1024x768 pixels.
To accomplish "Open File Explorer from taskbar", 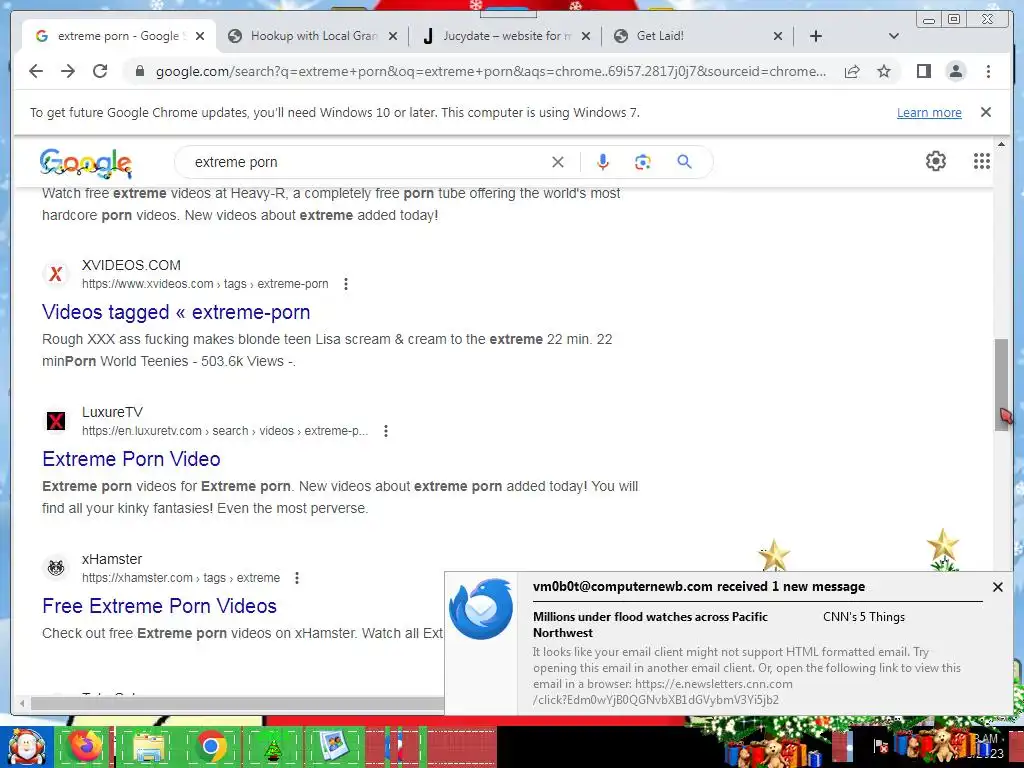I will tap(148, 746).
